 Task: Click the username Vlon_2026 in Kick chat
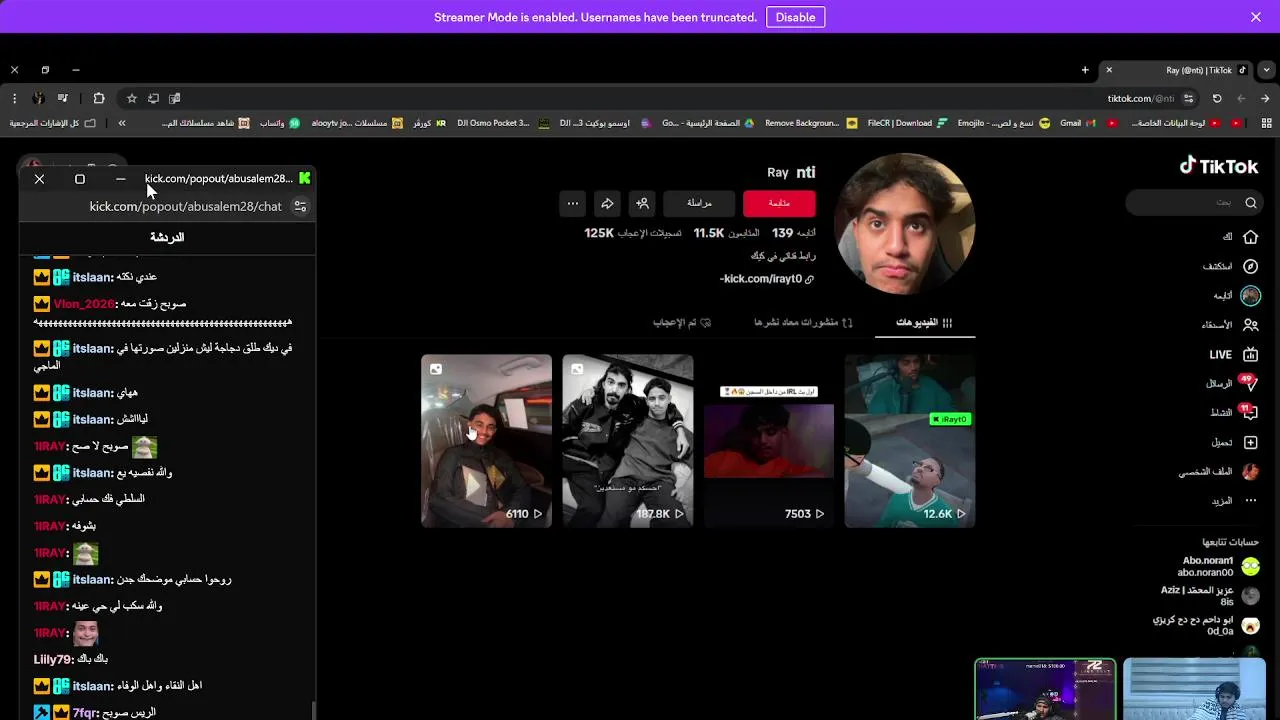[x=84, y=303]
